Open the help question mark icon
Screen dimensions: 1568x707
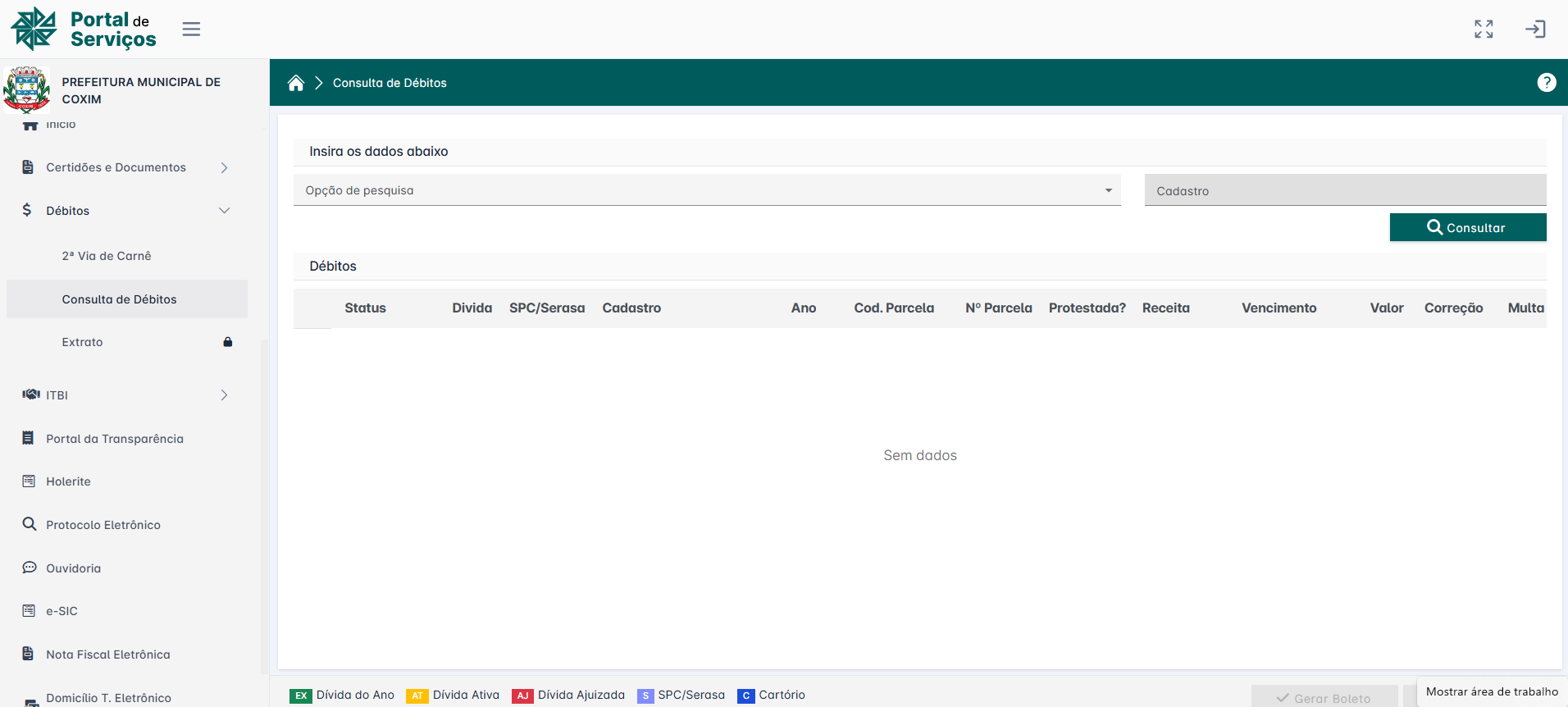[1546, 83]
